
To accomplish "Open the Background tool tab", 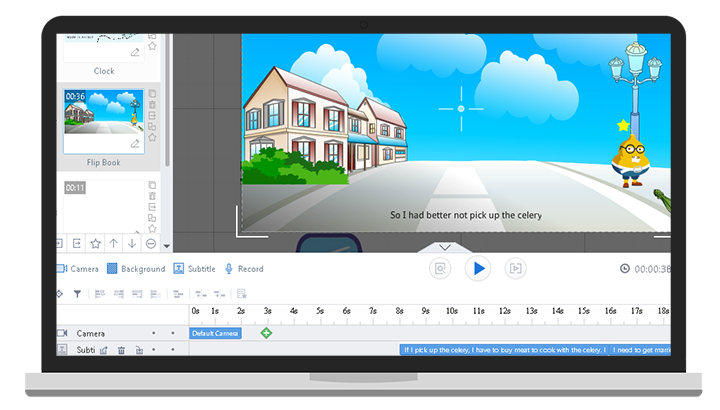I will point(136,269).
